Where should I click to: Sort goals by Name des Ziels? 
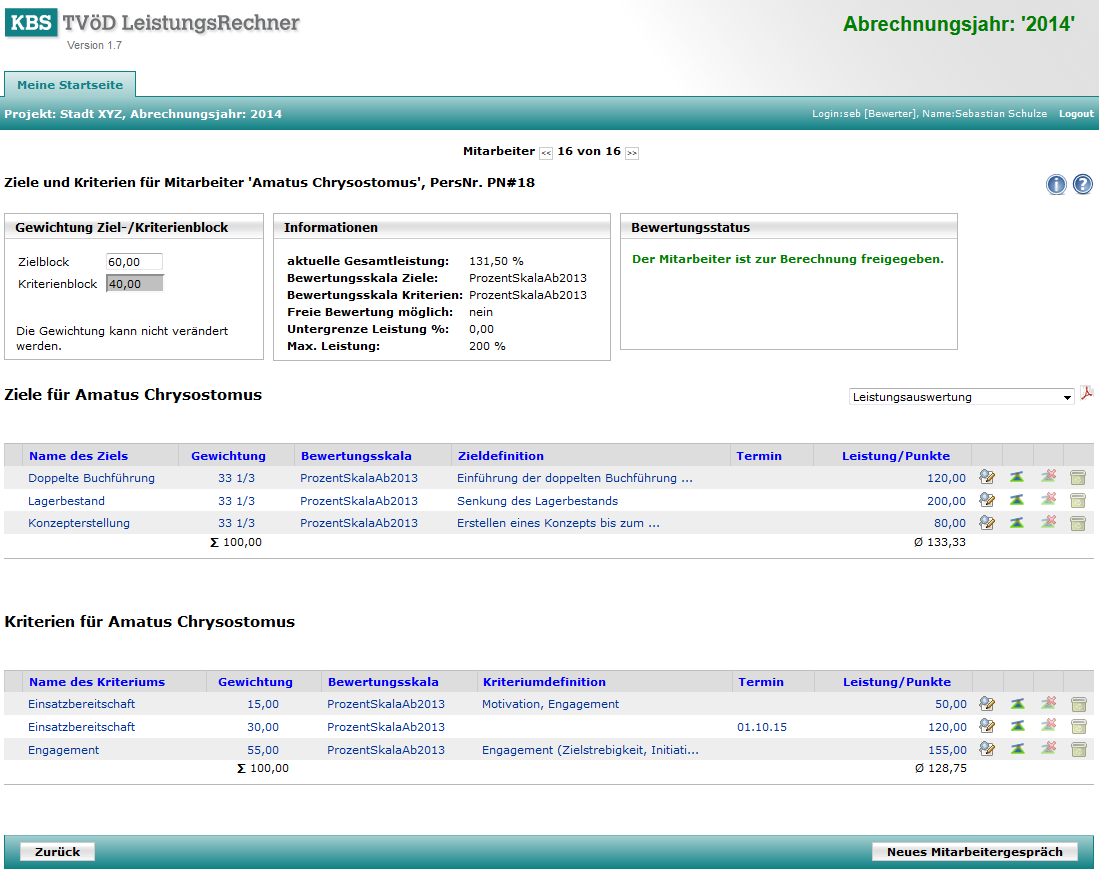click(x=78, y=456)
